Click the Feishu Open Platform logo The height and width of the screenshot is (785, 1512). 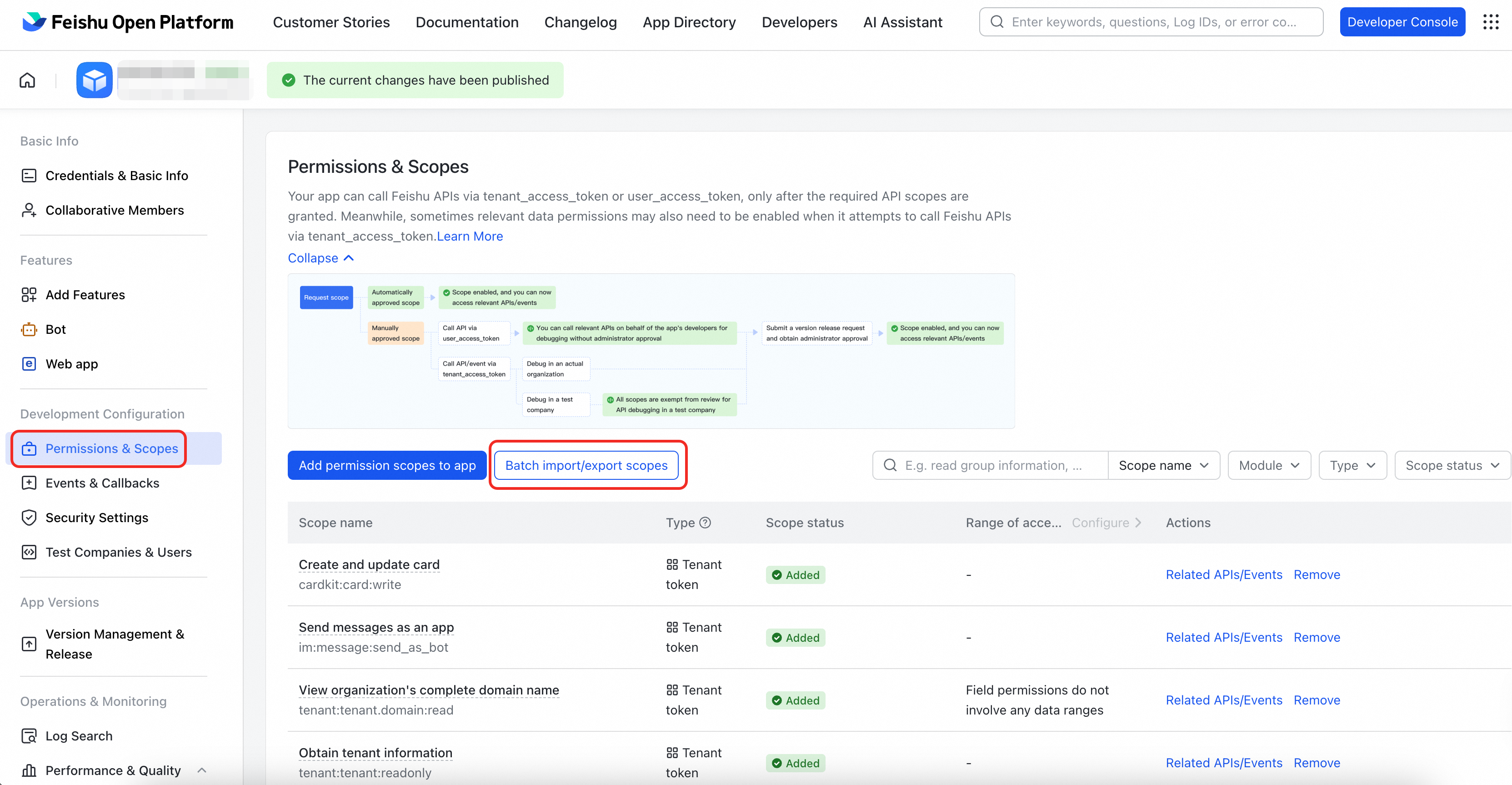click(127, 22)
